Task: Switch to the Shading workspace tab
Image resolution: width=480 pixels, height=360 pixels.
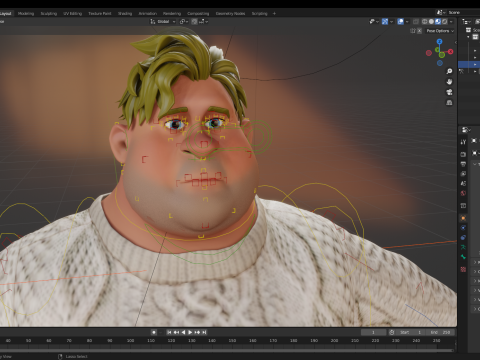Action: (x=125, y=13)
